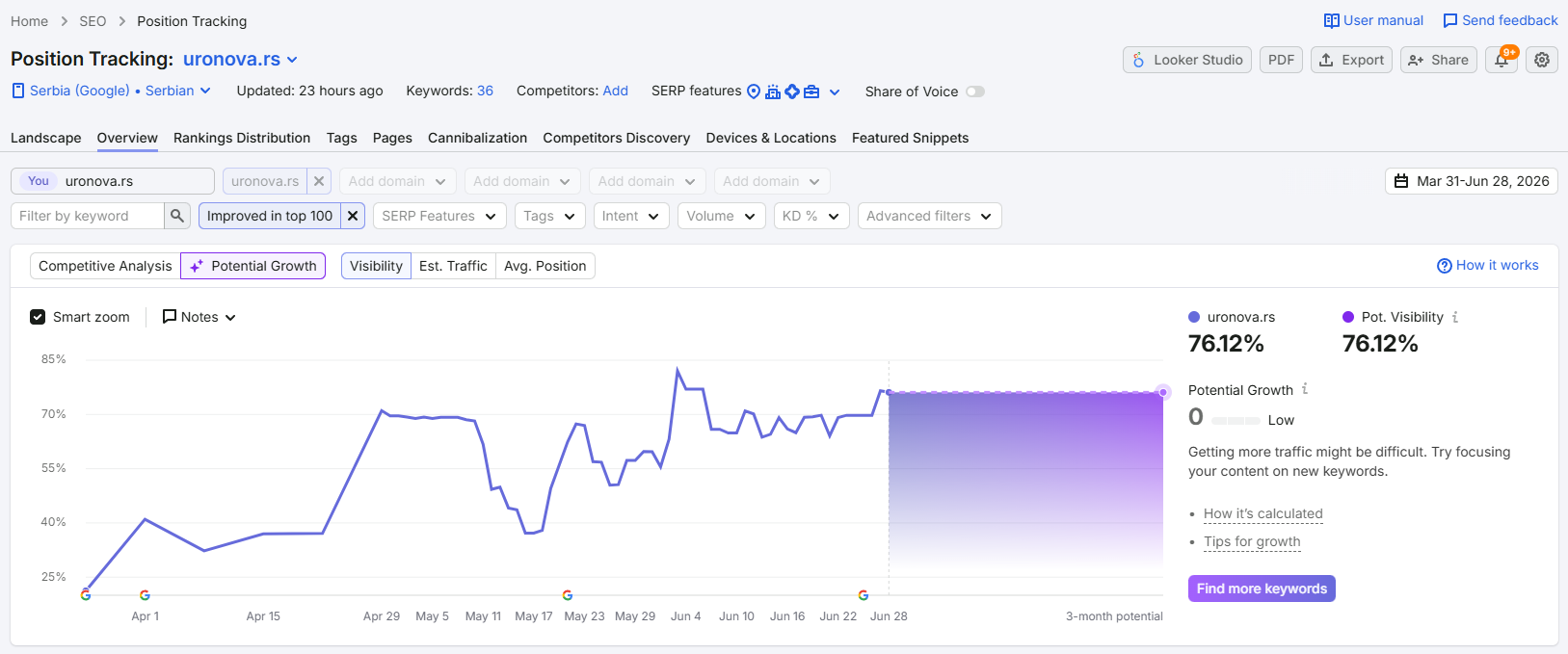Open the Tips for growth link
This screenshot has width=1568, height=654.
coord(1252,541)
